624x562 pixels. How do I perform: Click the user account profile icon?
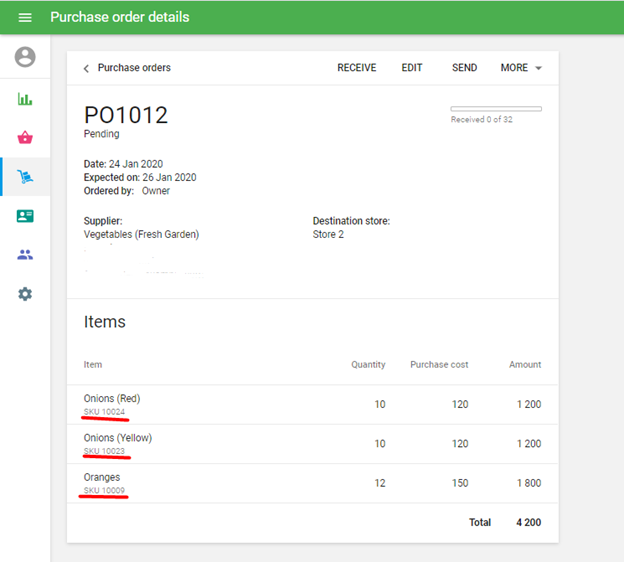(25, 57)
